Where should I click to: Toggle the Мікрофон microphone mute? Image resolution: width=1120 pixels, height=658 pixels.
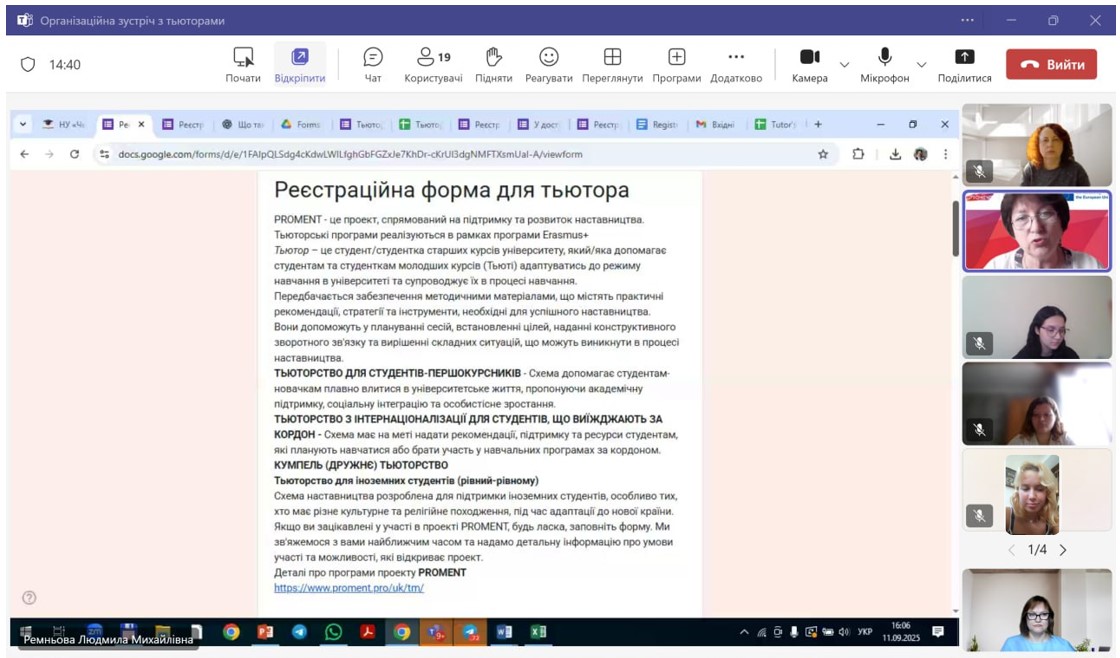click(x=884, y=65)
